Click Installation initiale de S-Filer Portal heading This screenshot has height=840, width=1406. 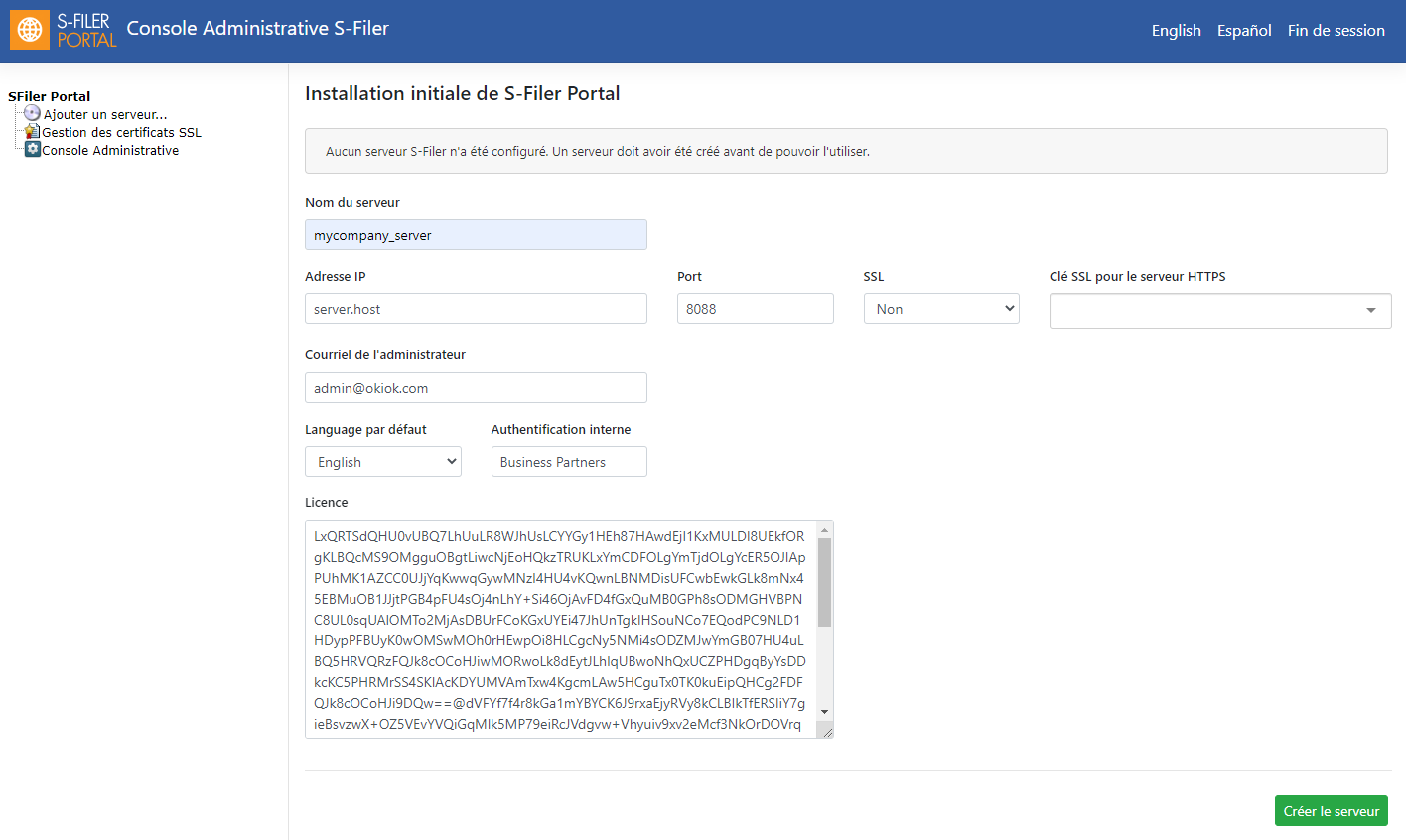pyautogui.click(x=462, y=93)
